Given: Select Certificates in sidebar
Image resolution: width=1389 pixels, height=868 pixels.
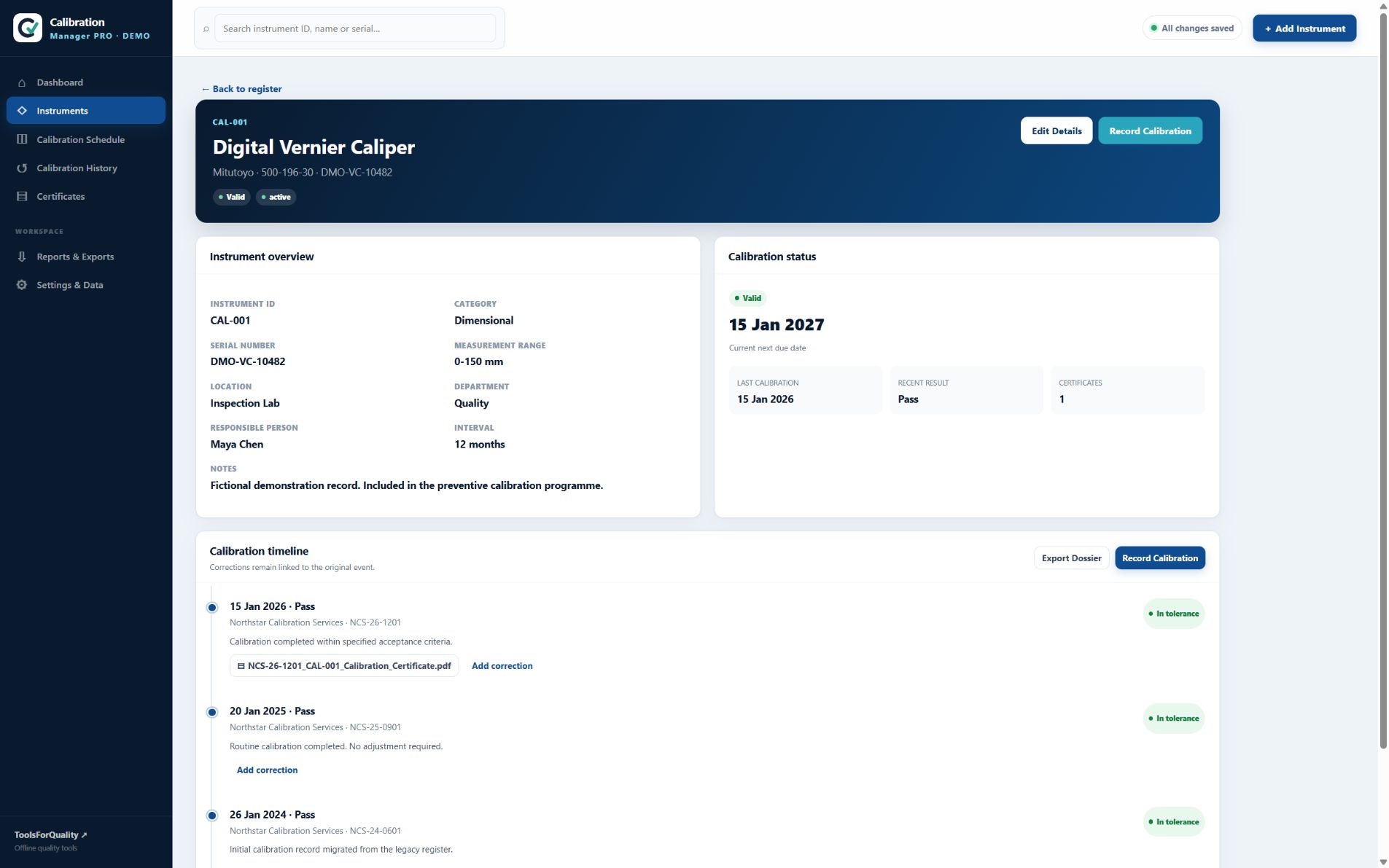Looking at the screenshot, I should click(x=86, y=196).
